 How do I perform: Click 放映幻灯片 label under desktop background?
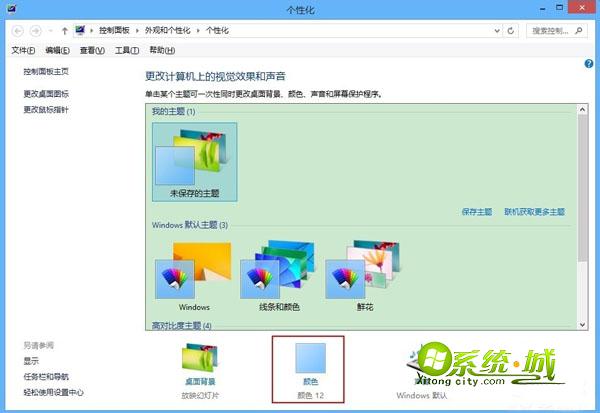pyautogui.click(x=200, y=395)
